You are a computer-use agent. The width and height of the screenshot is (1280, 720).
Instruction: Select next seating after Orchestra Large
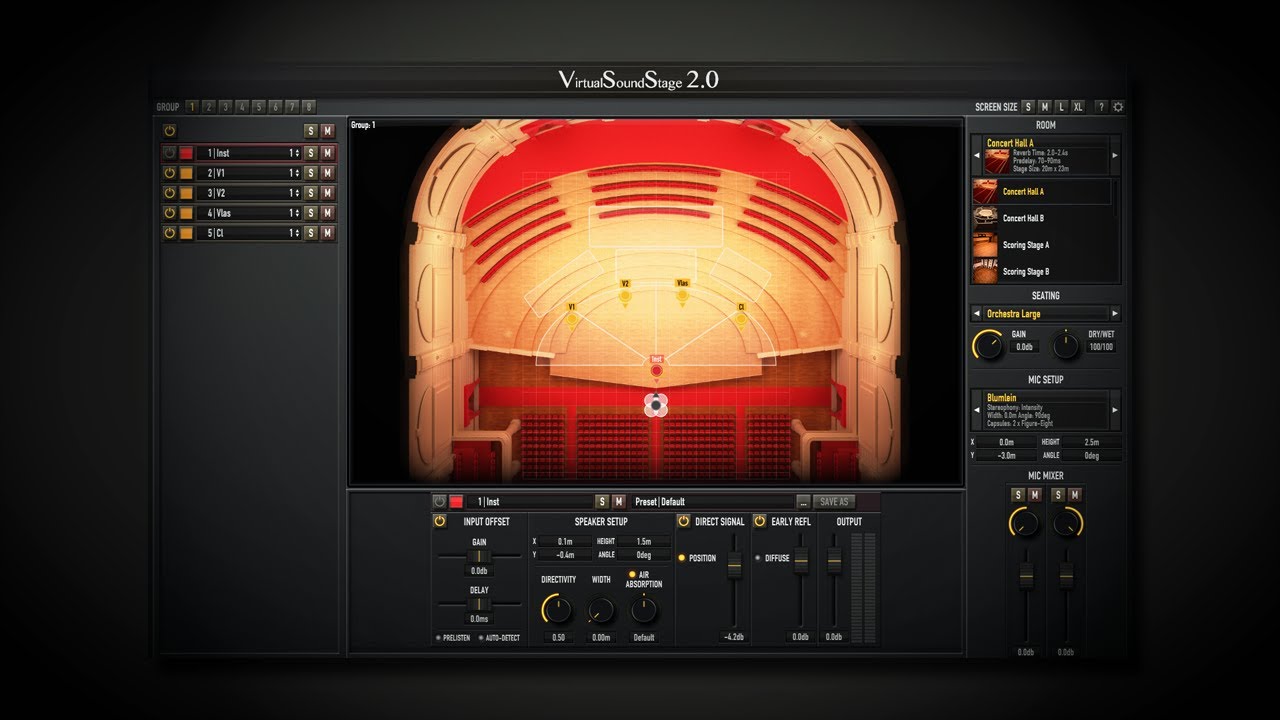pyautogui.click(x=1115, y=313)
